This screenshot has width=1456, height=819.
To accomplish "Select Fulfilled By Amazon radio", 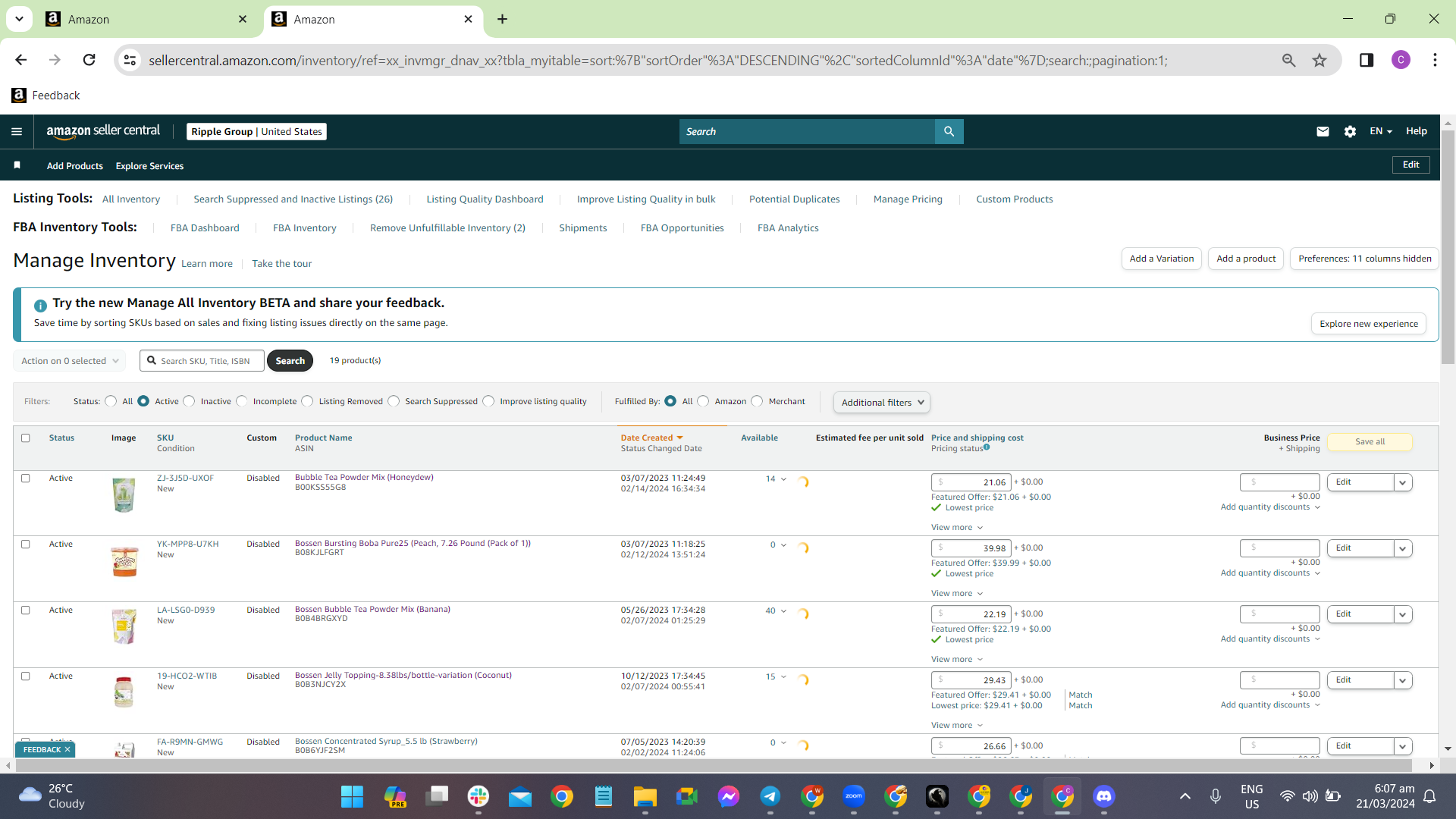I will (x=703, y=401).
